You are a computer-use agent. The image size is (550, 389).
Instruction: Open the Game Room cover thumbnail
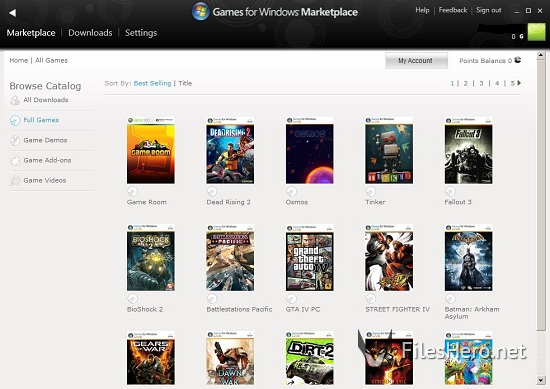151,150
